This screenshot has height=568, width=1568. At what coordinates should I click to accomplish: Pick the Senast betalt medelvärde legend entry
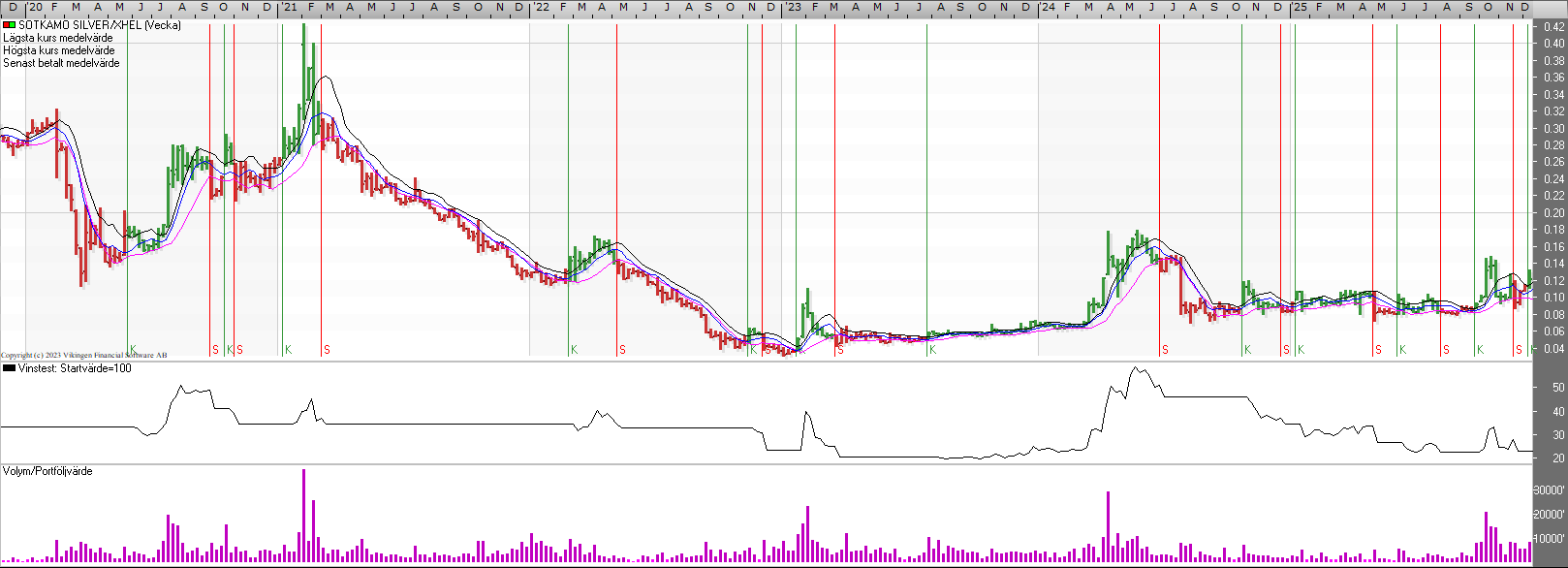coord(62,63)
